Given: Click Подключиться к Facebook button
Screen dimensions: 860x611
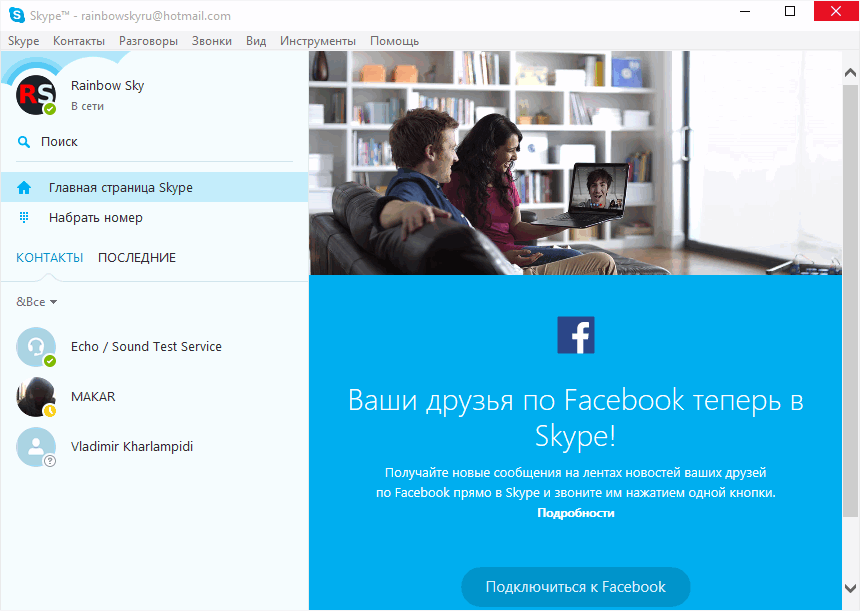Looking at the screenshot, I should [576, 587].
